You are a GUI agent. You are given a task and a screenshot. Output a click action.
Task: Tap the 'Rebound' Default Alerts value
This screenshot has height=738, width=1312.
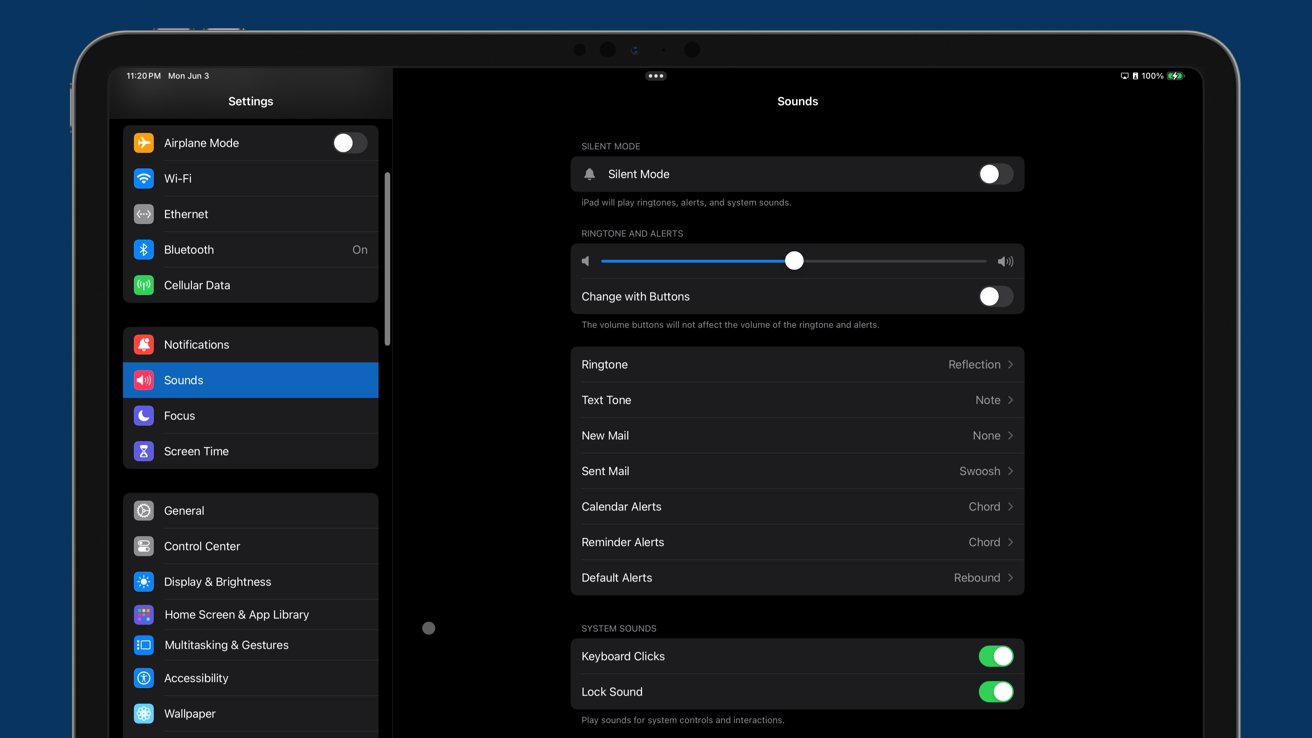pos(977,578)
